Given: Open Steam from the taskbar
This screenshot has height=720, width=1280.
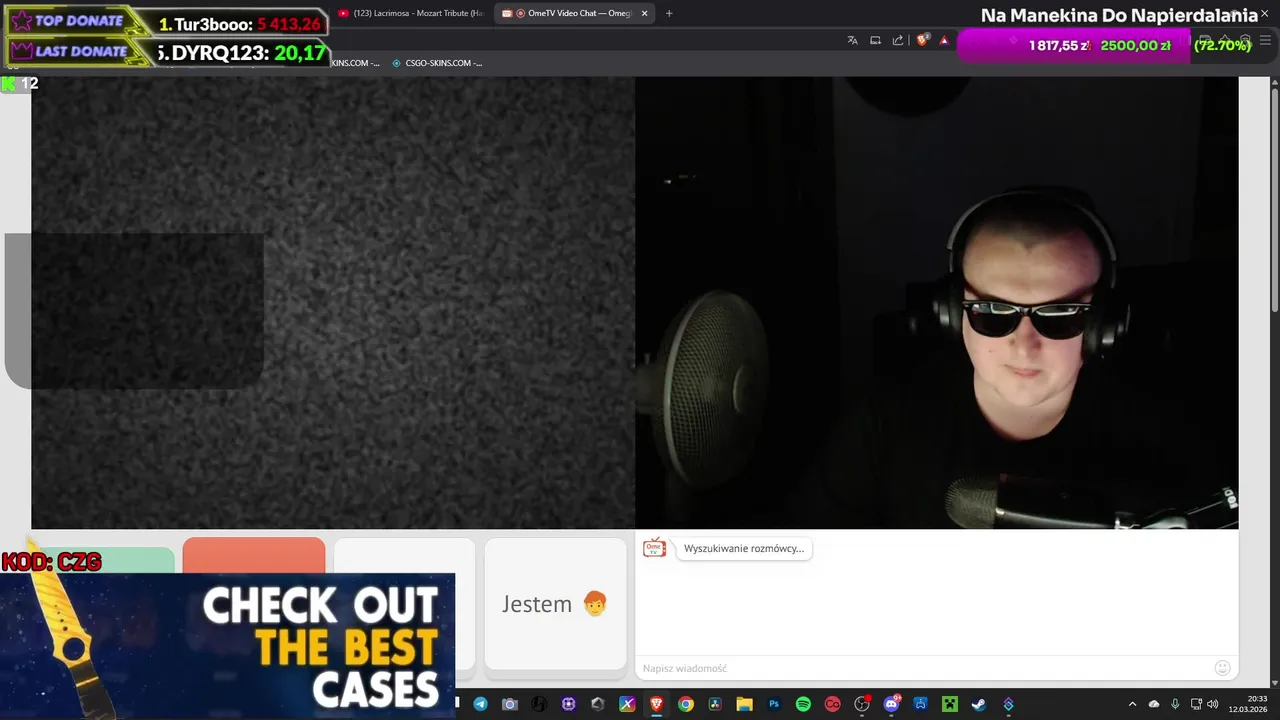Looking at the screenshot, I should click(x=979, y=704).
